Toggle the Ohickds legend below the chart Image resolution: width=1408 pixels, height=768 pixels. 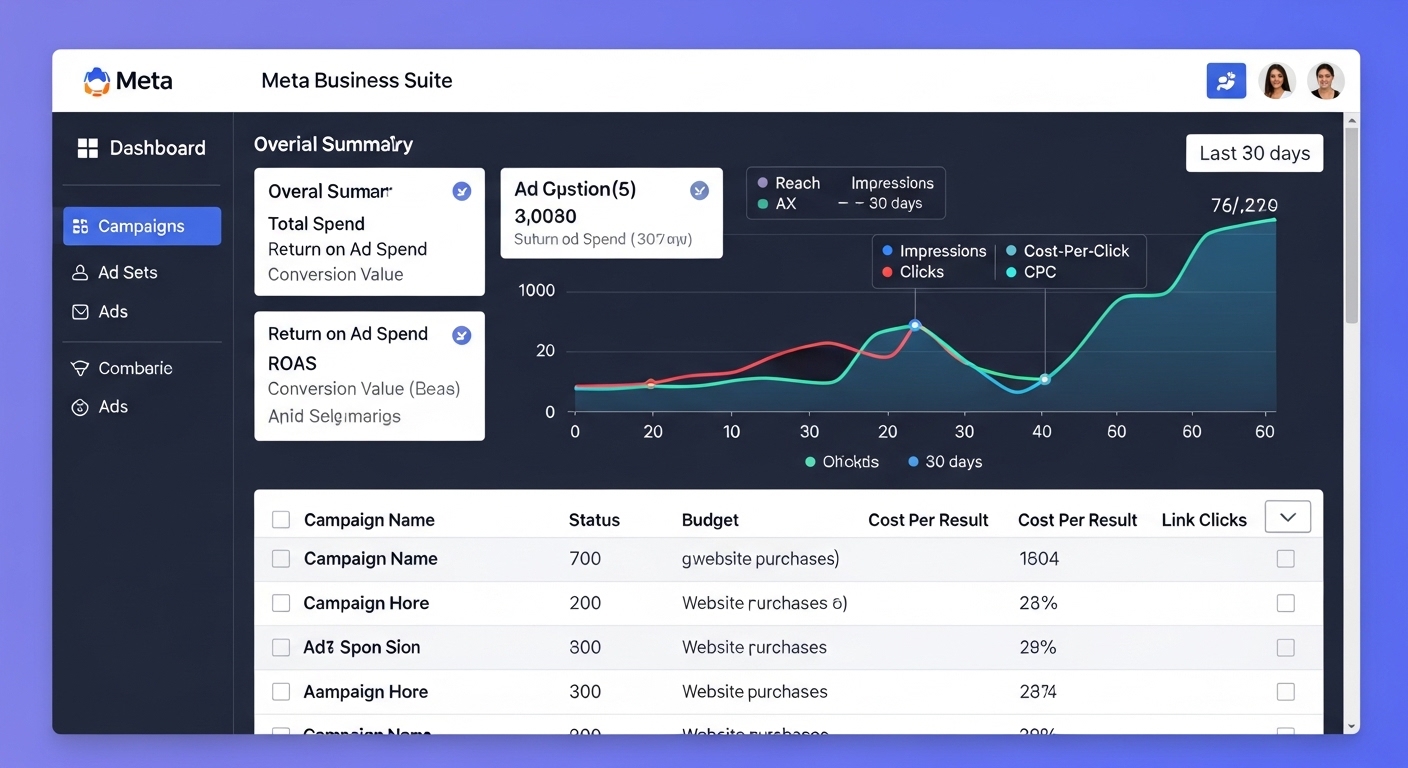[842, 462]
